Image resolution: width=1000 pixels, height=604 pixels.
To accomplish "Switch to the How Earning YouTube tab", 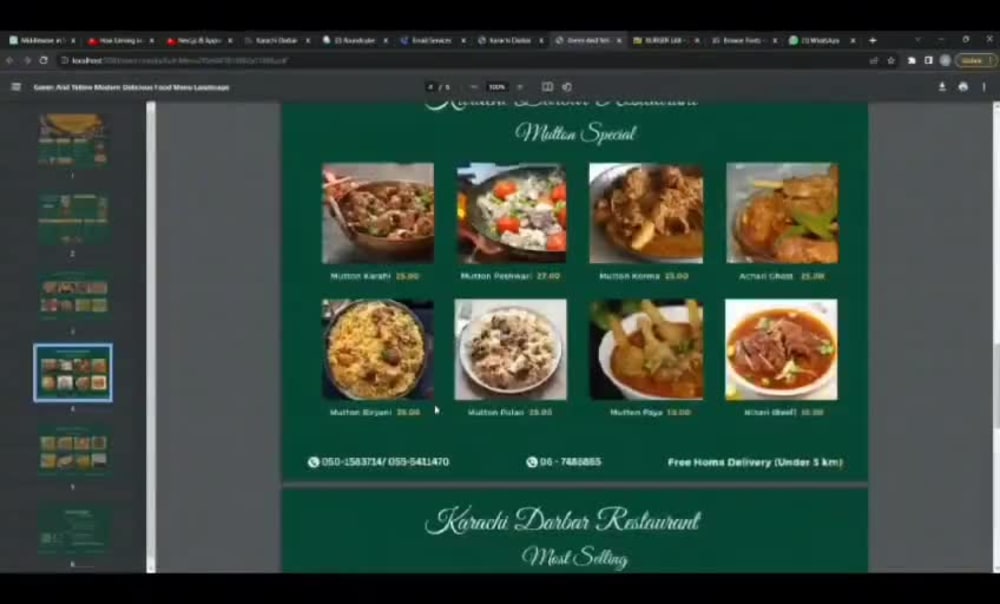I will pos(120,40).
